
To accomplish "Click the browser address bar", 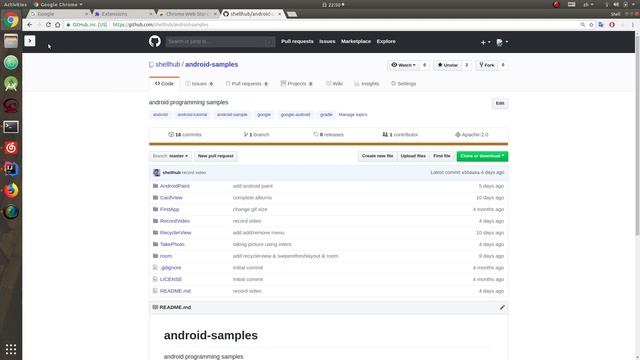I will [322, 24].
